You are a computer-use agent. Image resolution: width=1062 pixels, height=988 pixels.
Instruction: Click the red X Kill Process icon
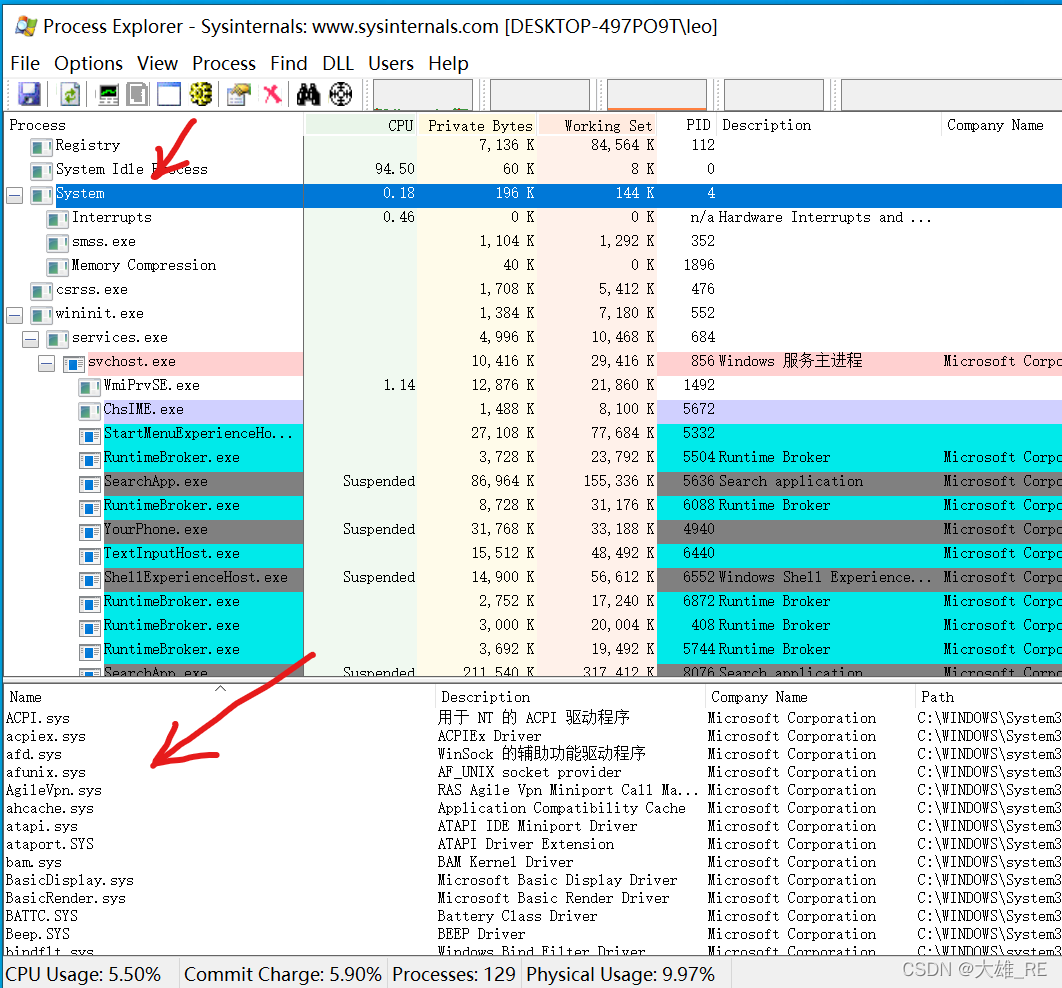(272, 93)
